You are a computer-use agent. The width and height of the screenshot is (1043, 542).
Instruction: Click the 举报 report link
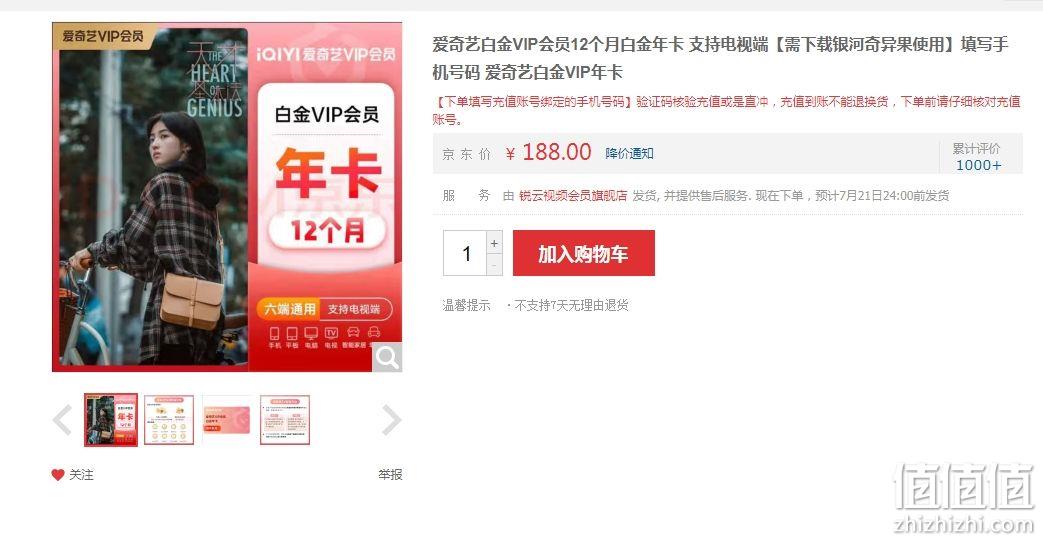[x=390, y=475]
